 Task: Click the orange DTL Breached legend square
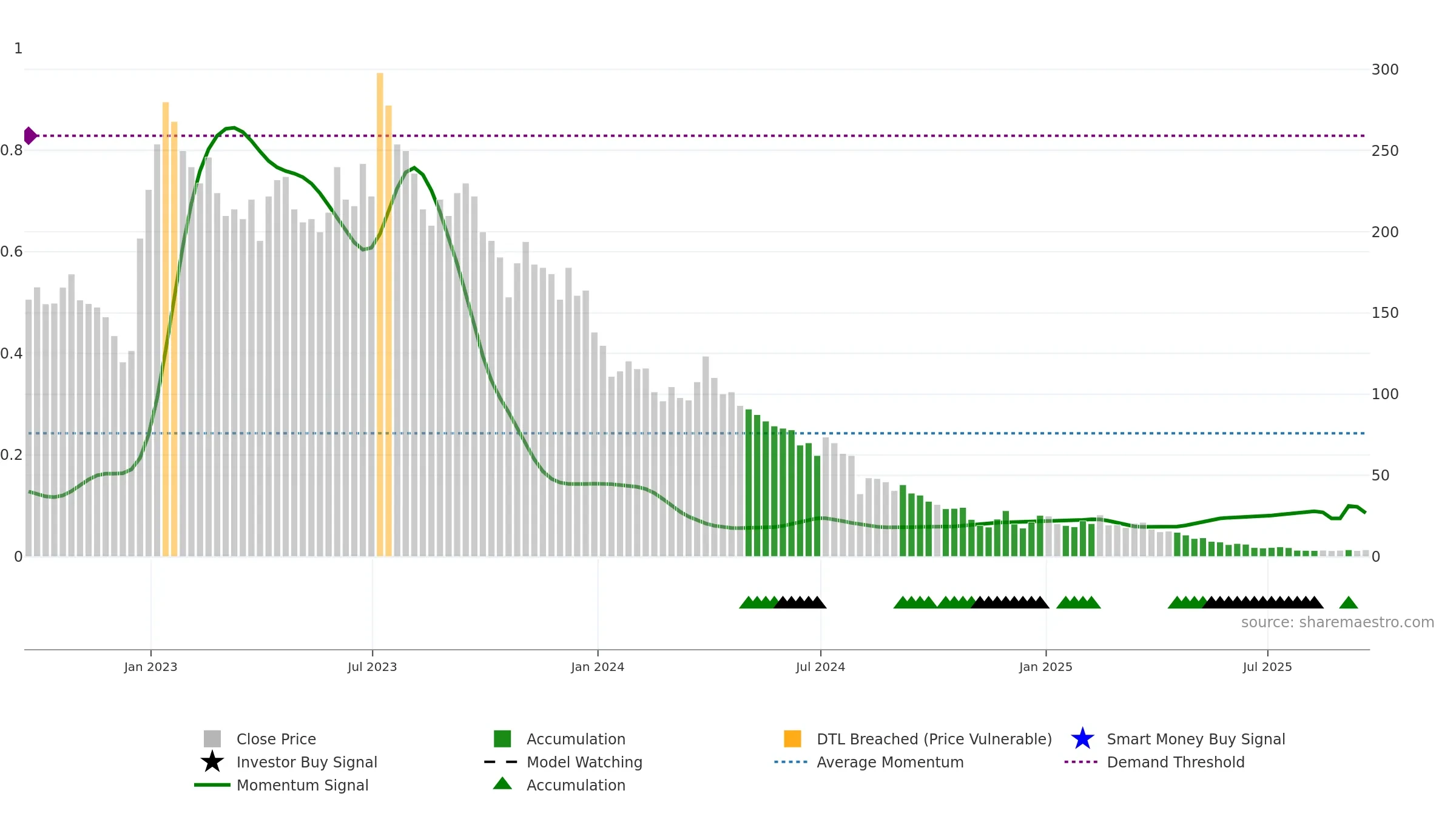point(792,738)
